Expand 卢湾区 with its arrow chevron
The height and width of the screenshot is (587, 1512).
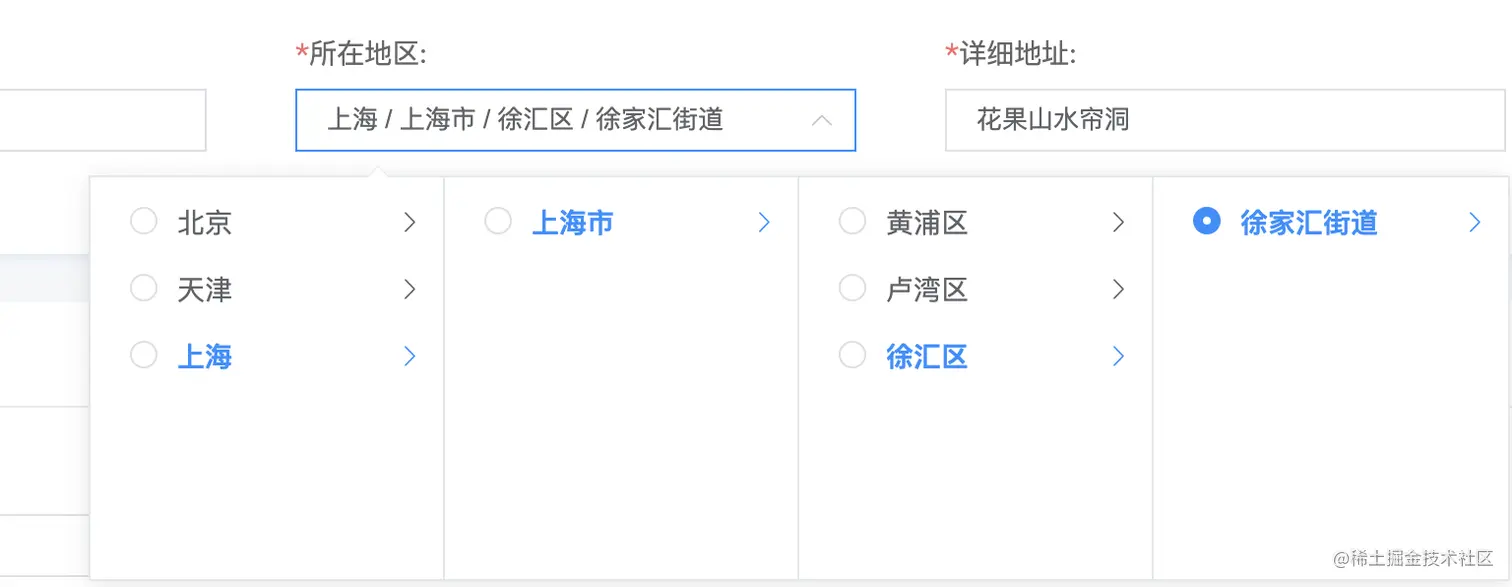pos(1118,290)
